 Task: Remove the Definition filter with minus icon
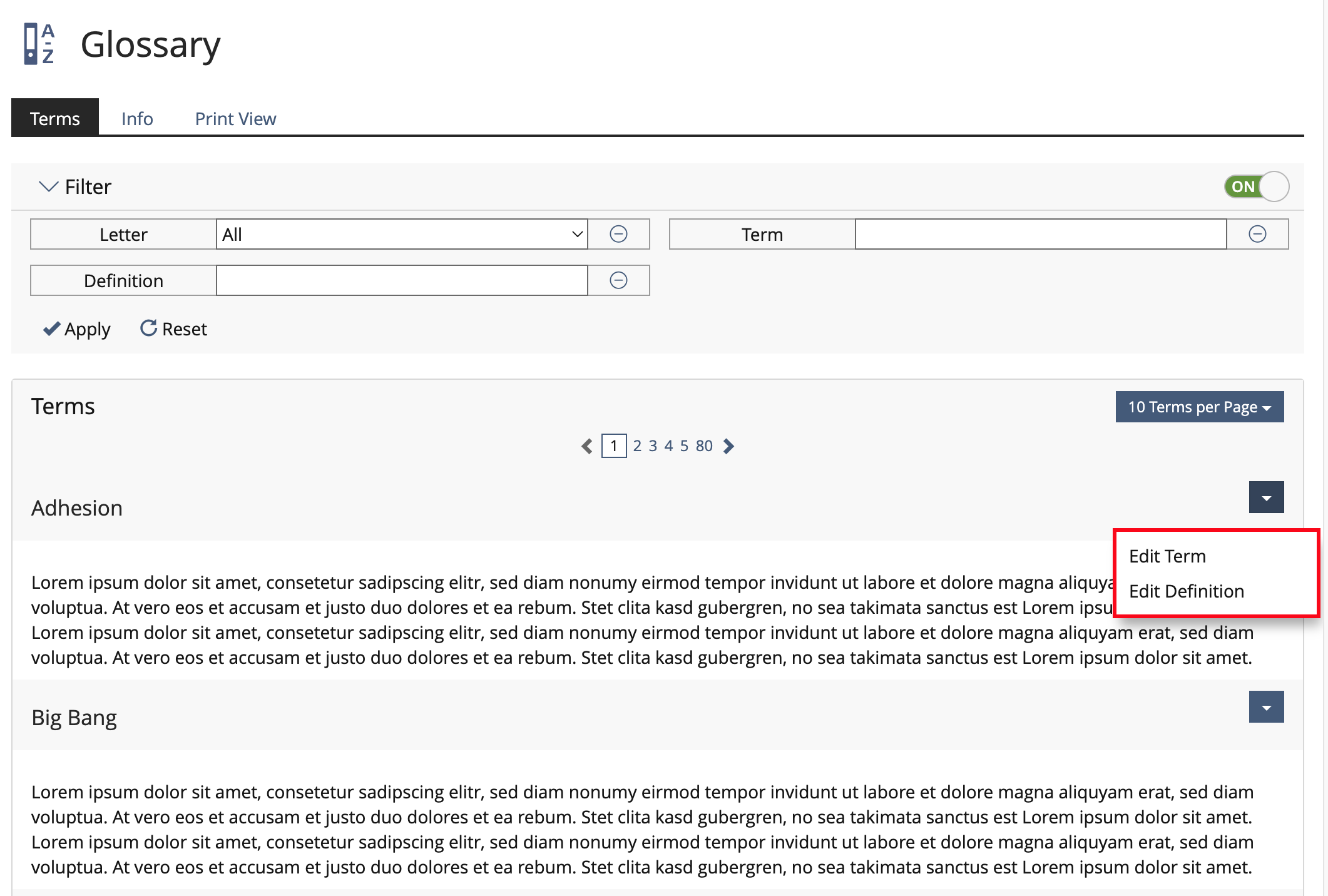[618, 280]
